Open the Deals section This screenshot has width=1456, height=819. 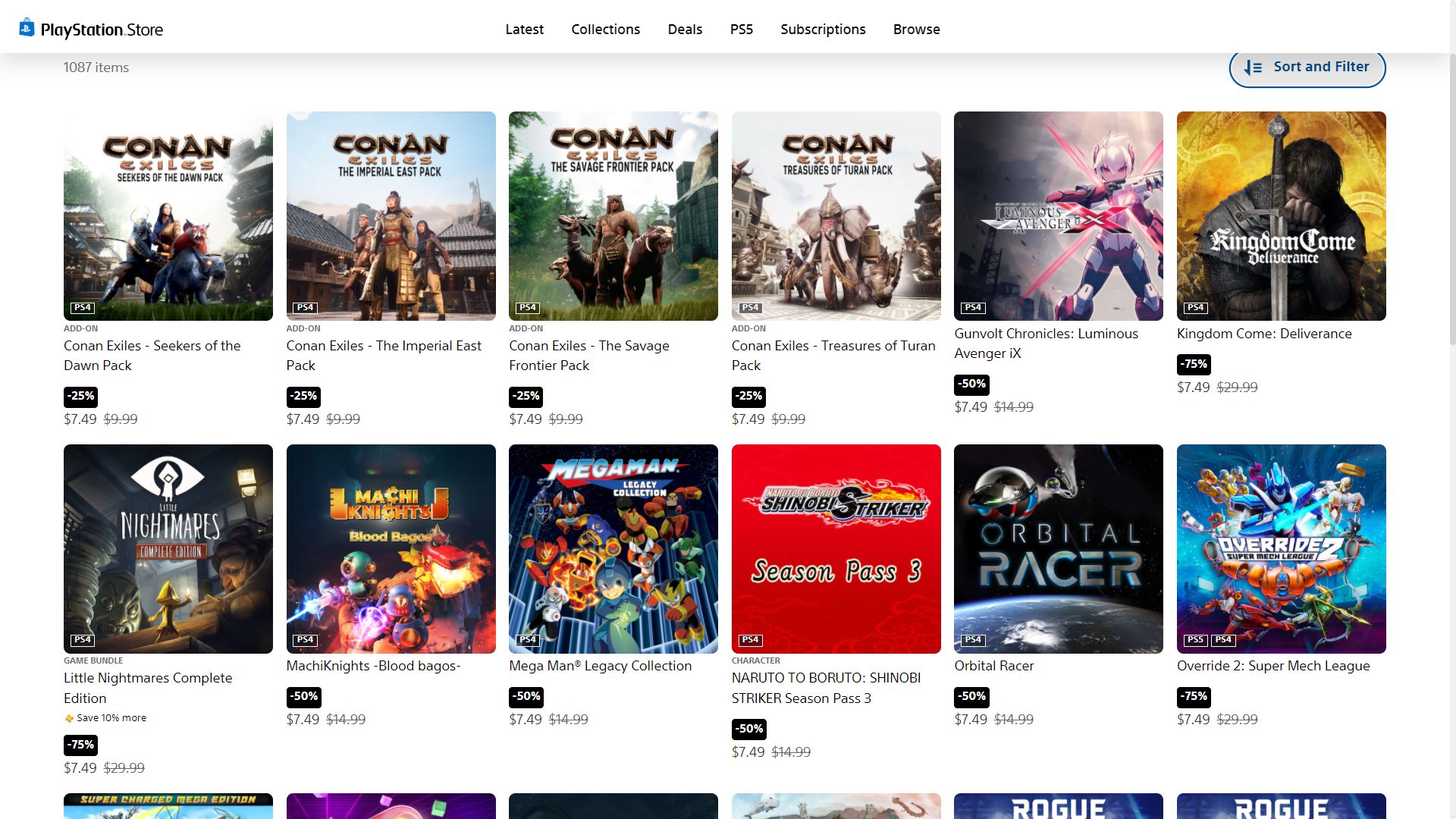point(685,29)
